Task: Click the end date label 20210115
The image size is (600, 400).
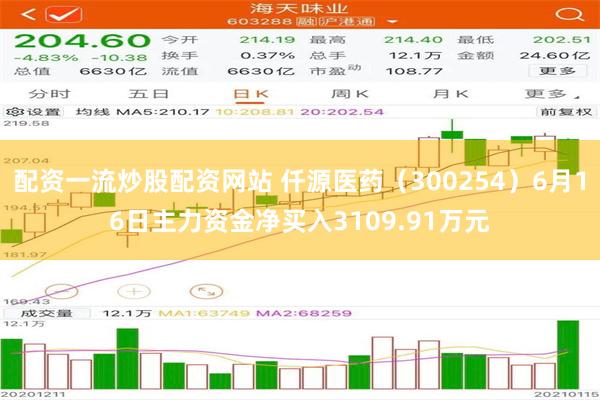Action: [567, 394]
